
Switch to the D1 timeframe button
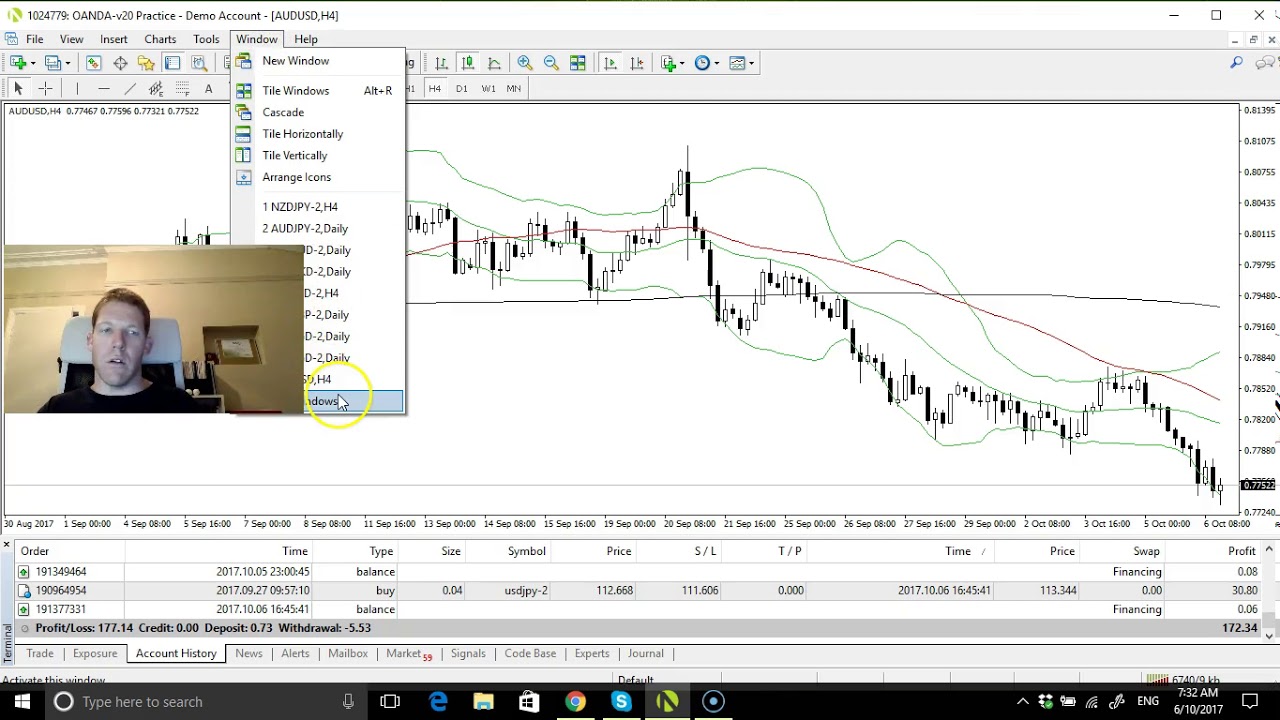pyautogui.click(x=461, y=89)
